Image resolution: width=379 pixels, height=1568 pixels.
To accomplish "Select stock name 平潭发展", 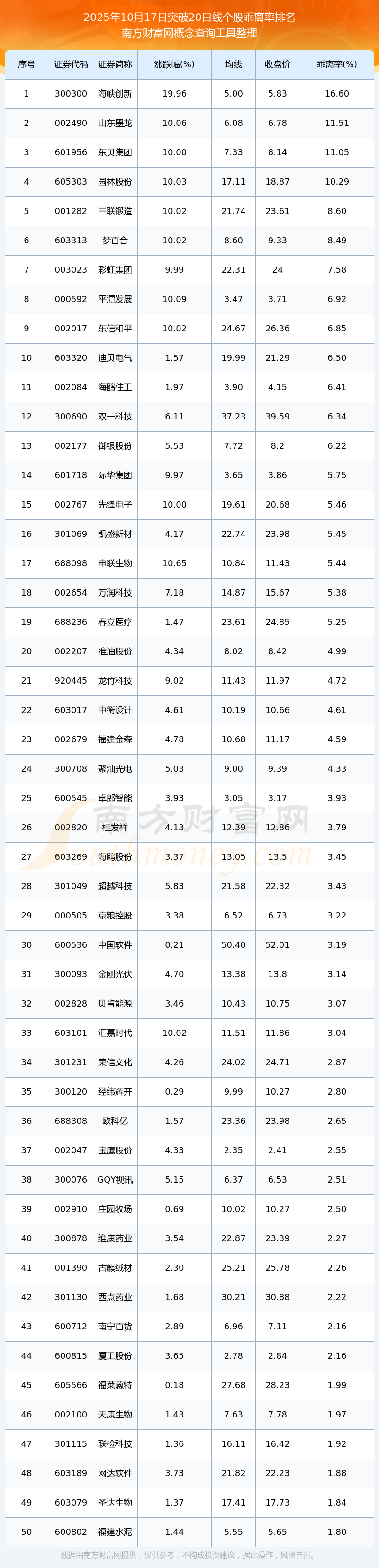I will pyautogui.click(x=115, y=299).
